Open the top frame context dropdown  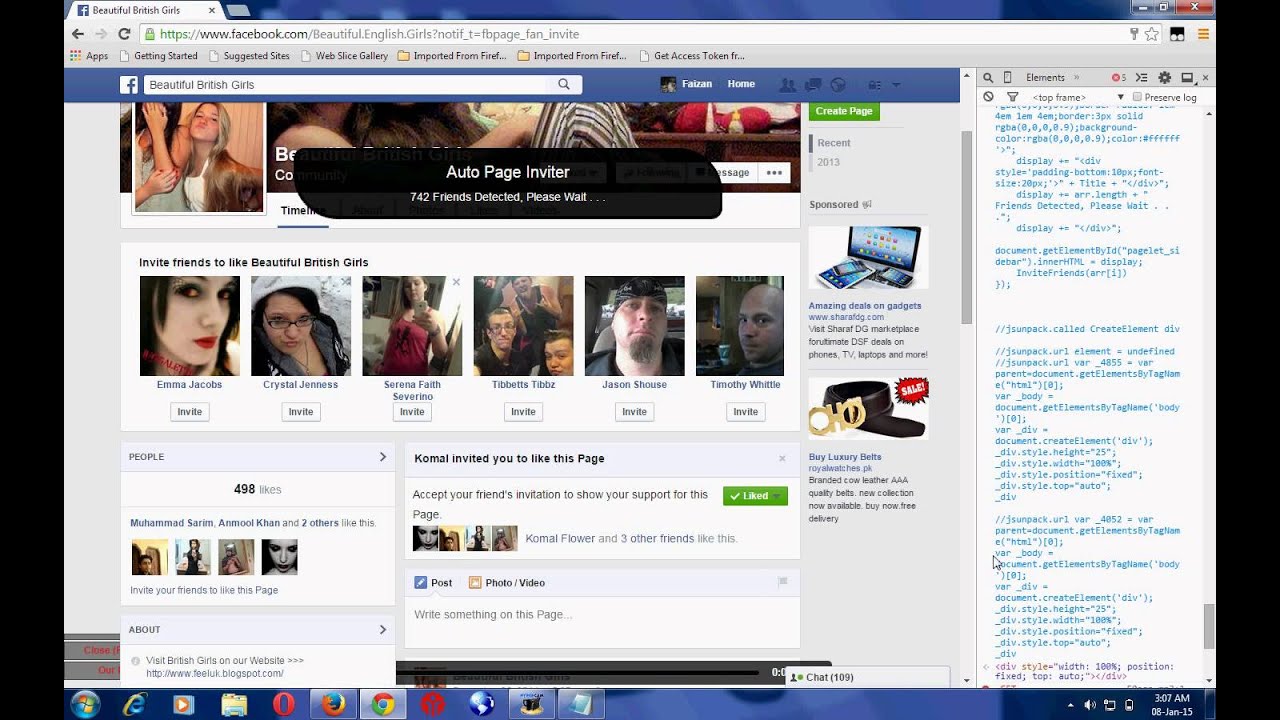pos(1078,97)
